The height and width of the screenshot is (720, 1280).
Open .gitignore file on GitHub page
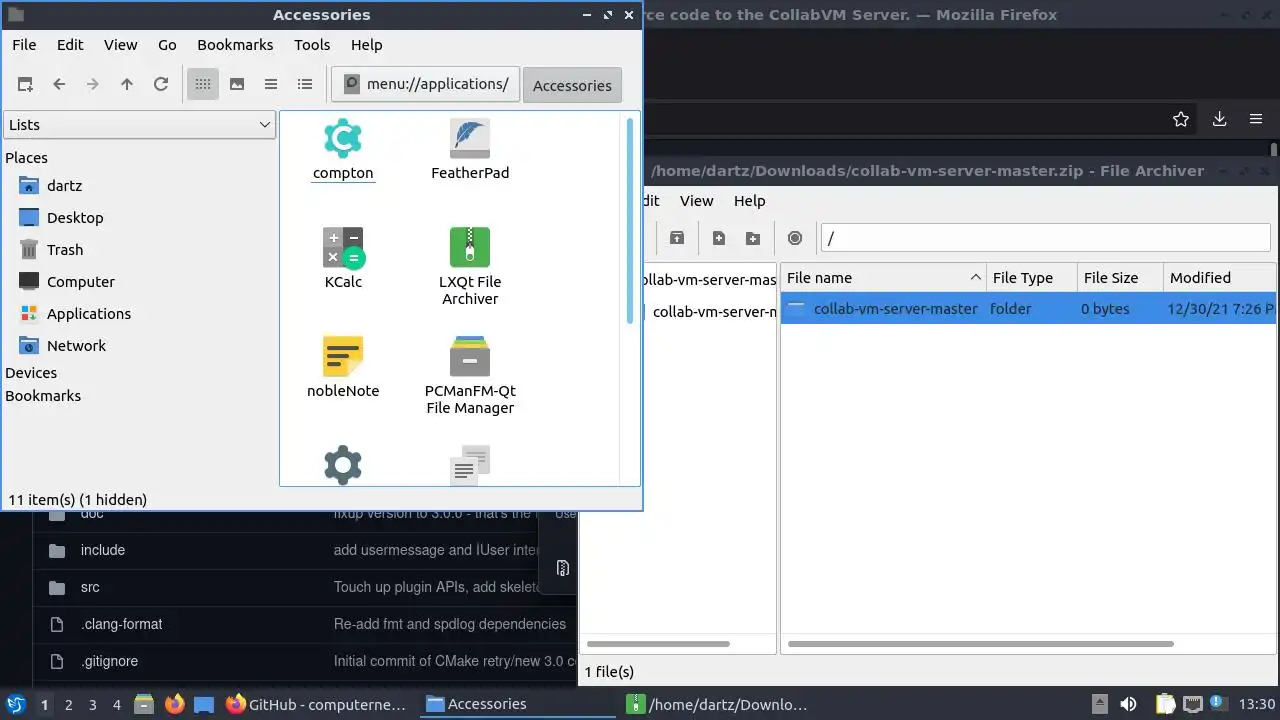(109, 661)
